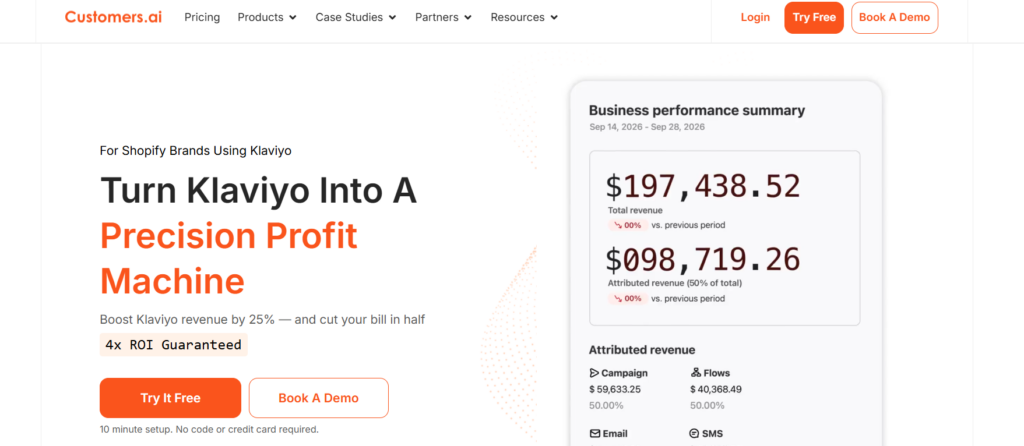Click the hero Book A Demo button
The width and height of the screenshot is (1024, 446).
[318, 398]
